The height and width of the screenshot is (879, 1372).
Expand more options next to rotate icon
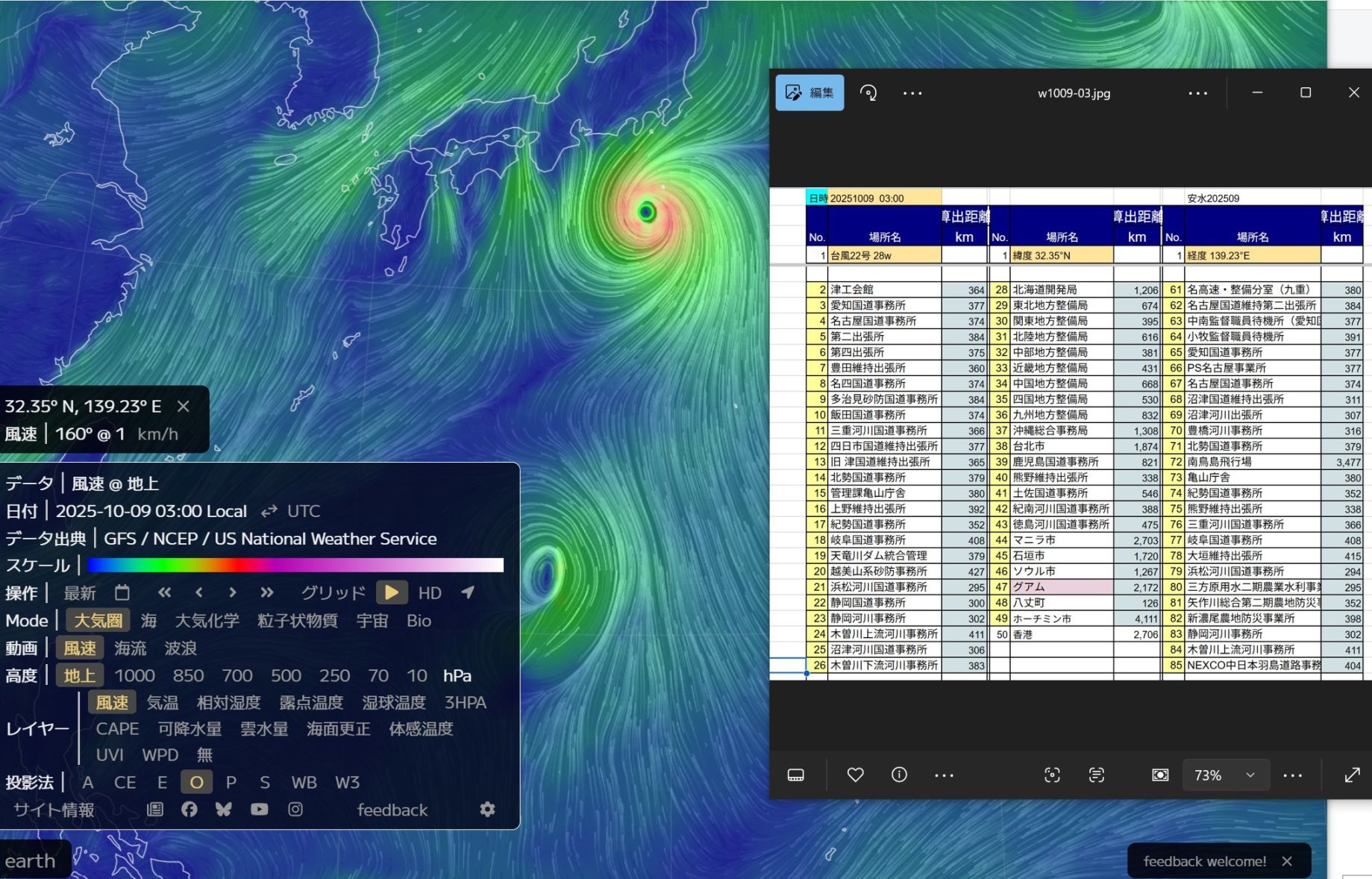[x=912, y=93]
